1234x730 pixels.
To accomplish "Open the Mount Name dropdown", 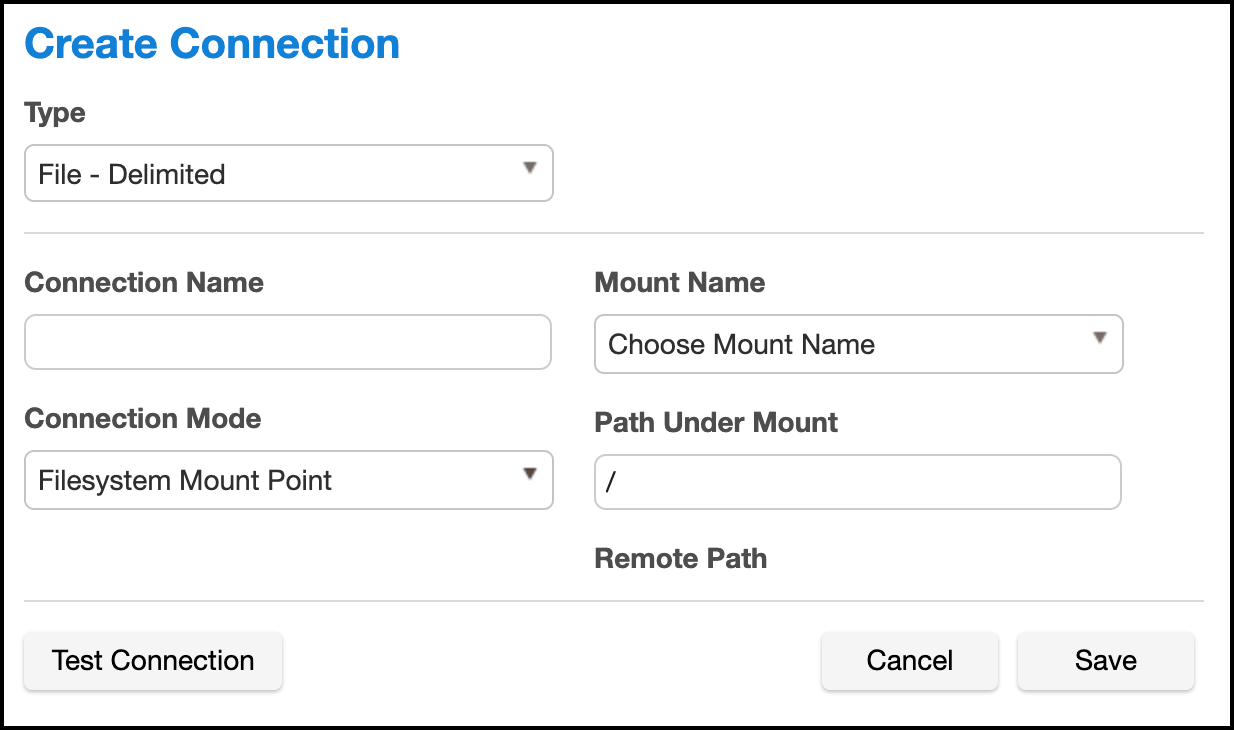I will pos(858,345).
